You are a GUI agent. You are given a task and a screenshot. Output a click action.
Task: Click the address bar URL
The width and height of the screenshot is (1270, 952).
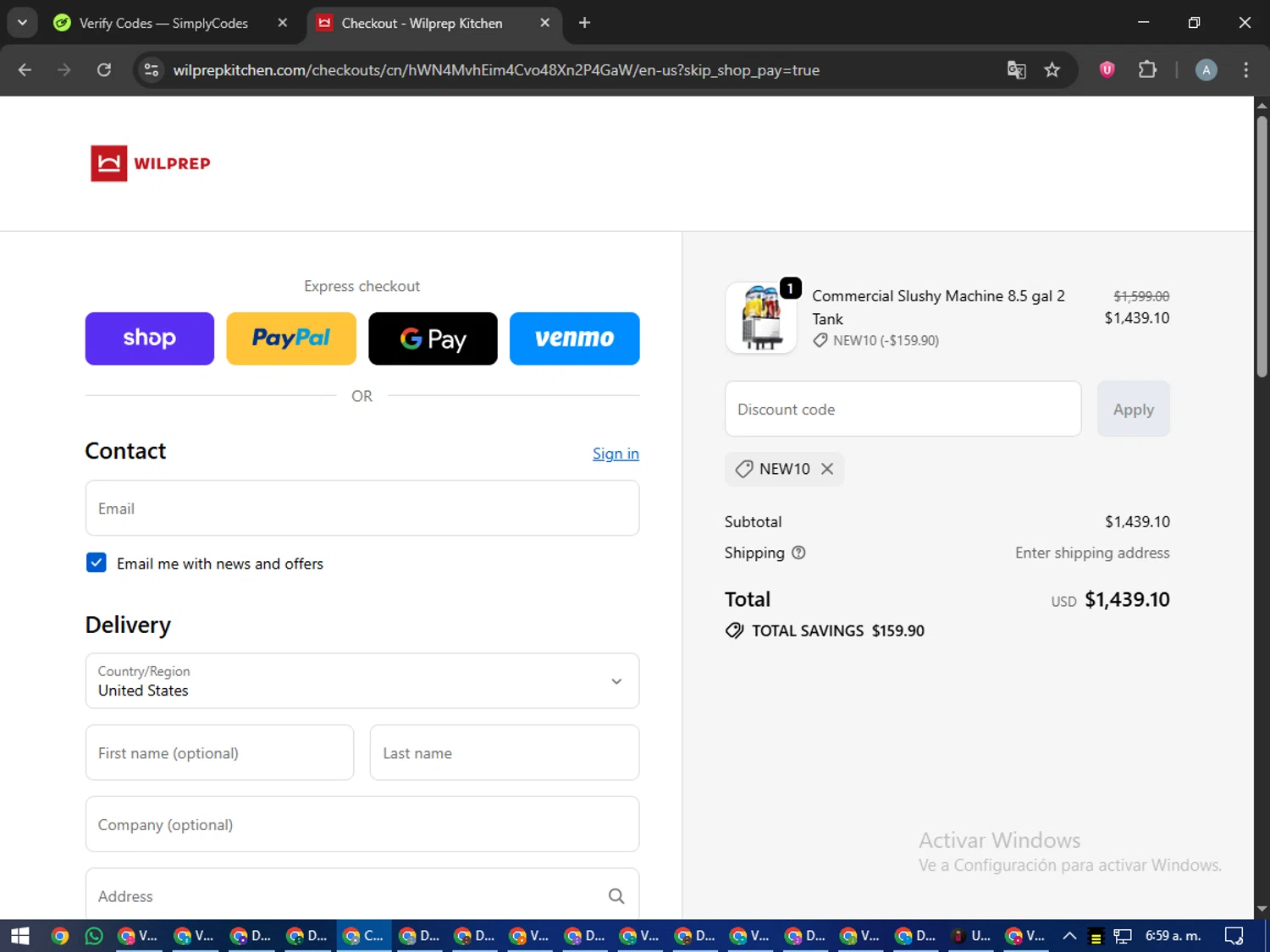pos(496,70)
